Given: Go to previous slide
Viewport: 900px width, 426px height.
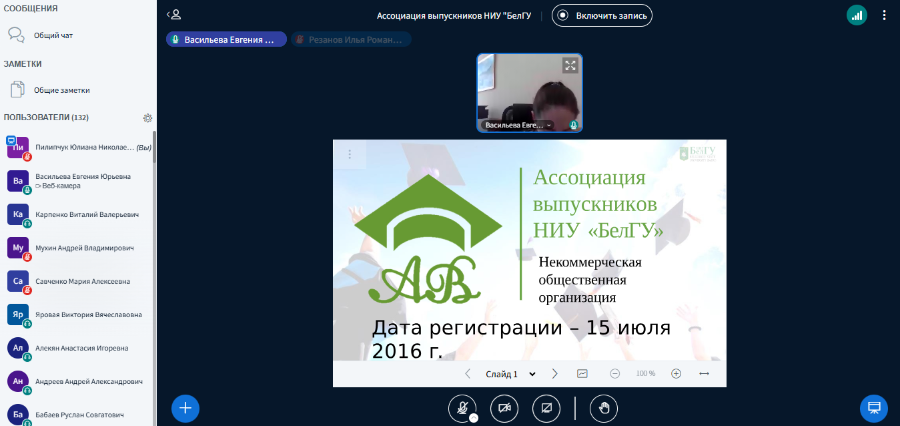Looking at the screenshot, I should click(467, 374).
